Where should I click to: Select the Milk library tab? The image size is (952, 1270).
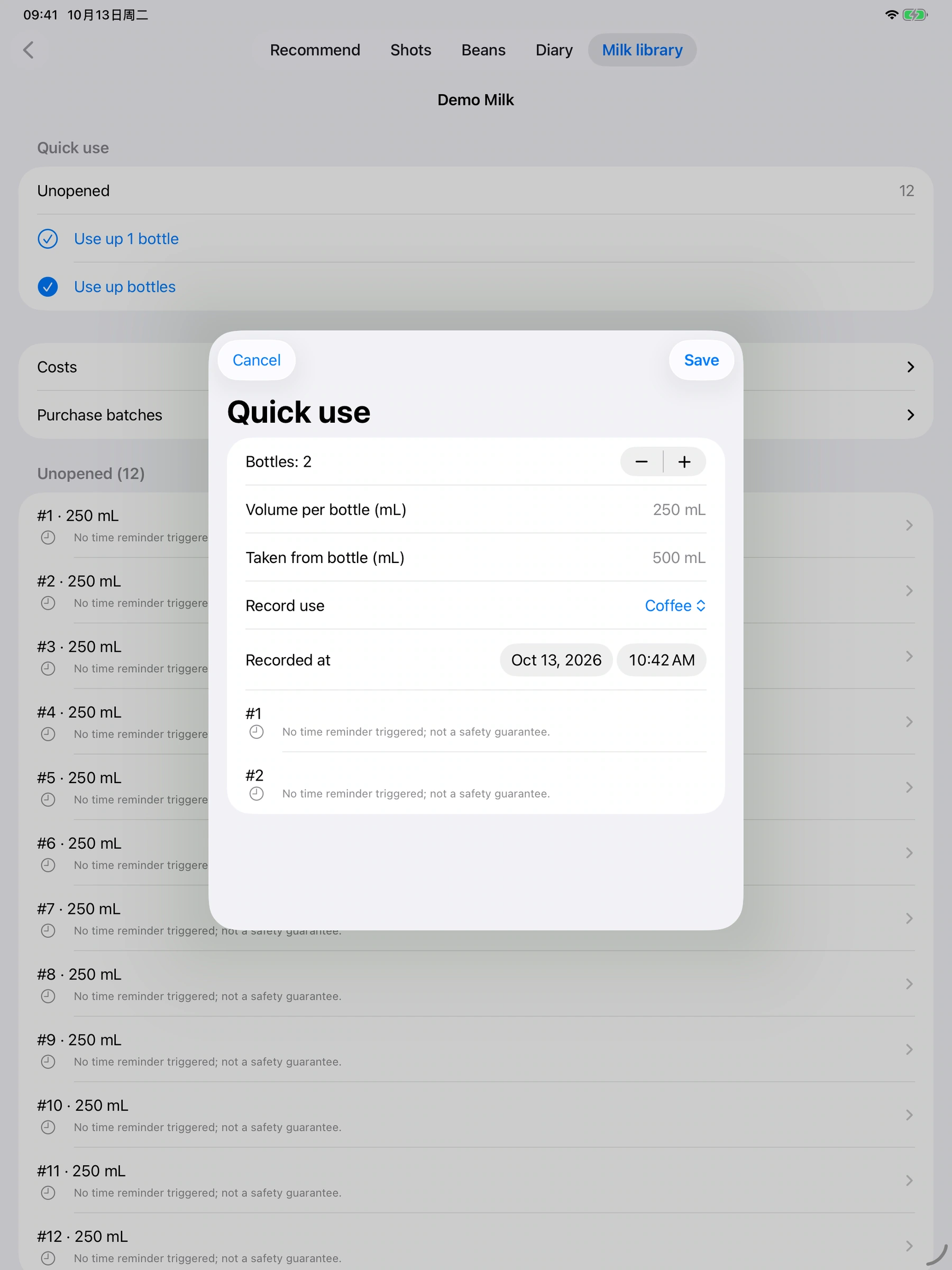(x=642, y=50)
